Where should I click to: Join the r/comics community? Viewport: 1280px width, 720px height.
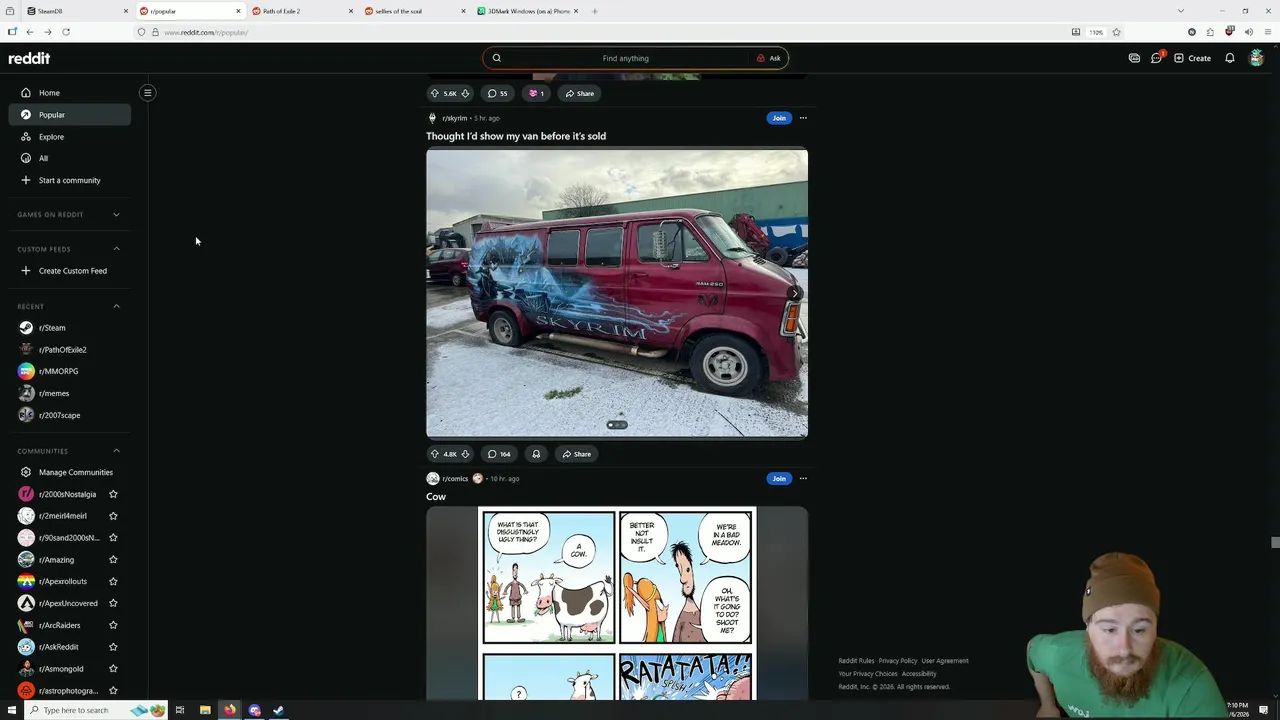[x=779, y=478]
